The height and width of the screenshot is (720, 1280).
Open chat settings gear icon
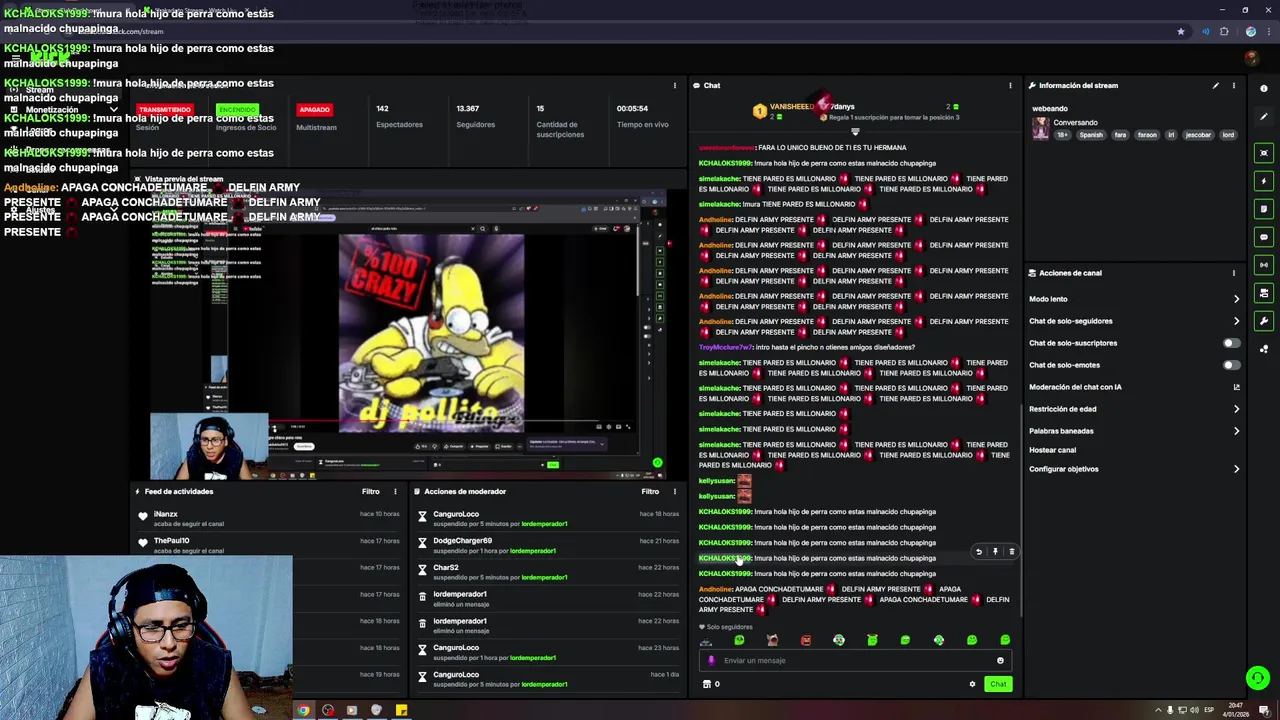972,684
